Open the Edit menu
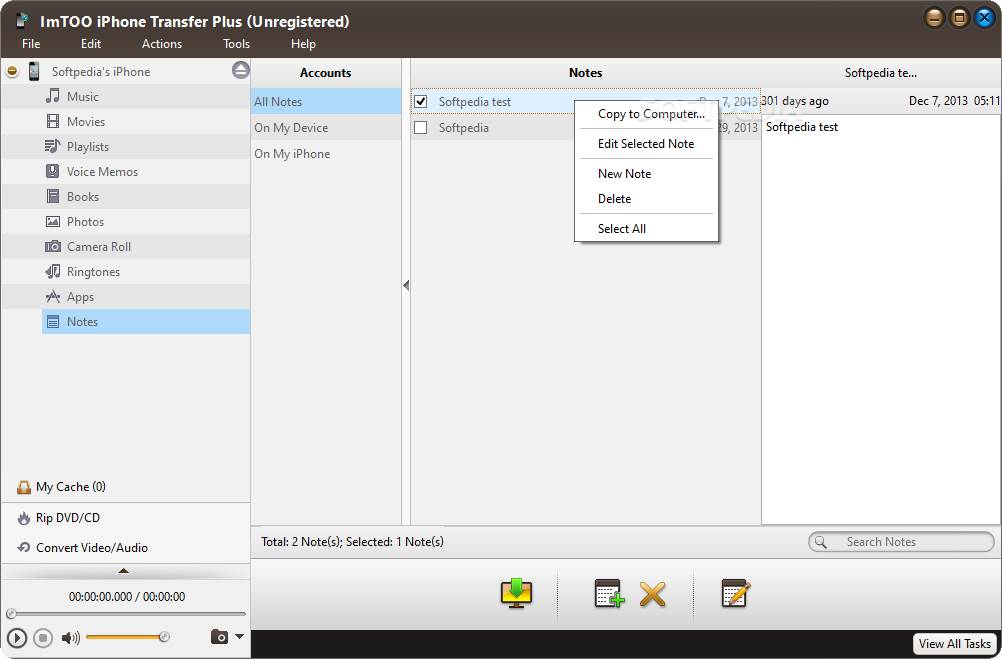 (91, 43)
